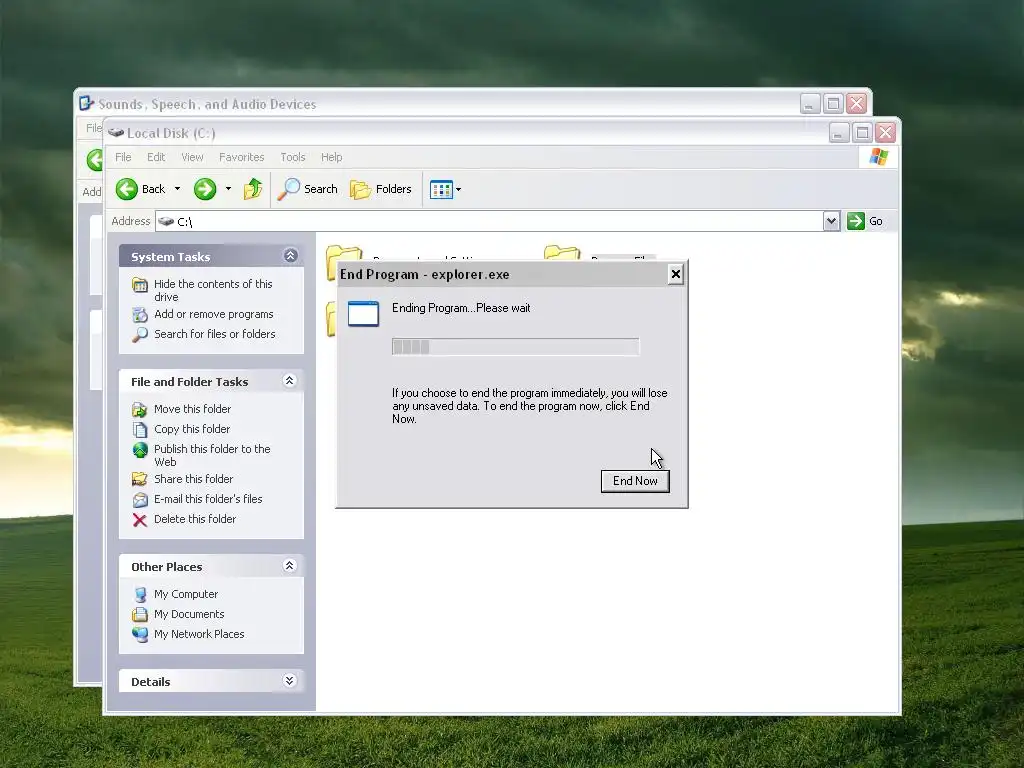Minimize the Local Disk (C:) window
This screenshot has height=768, width=1024.
coord(839,133)
